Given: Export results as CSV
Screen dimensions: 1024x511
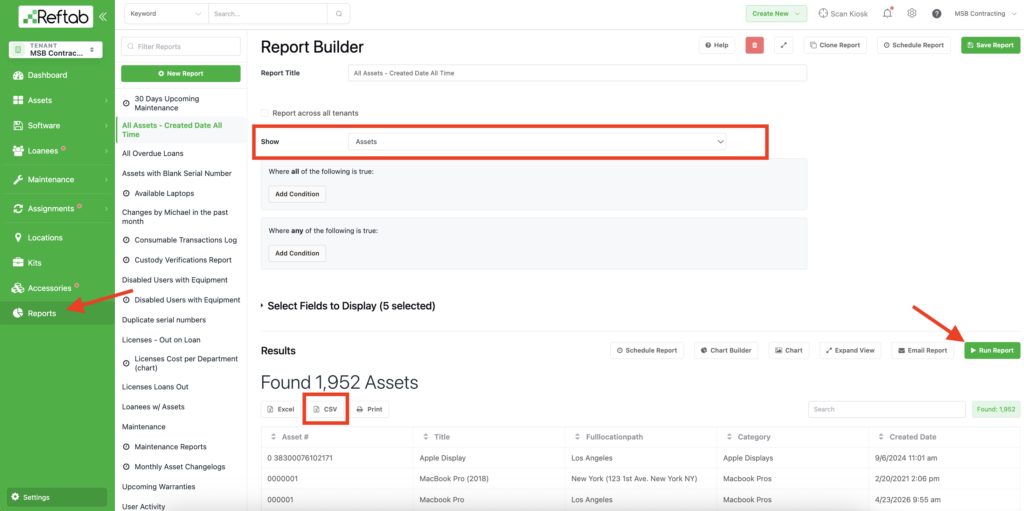Looking at the screenshot, I should (x=325, y=409).
